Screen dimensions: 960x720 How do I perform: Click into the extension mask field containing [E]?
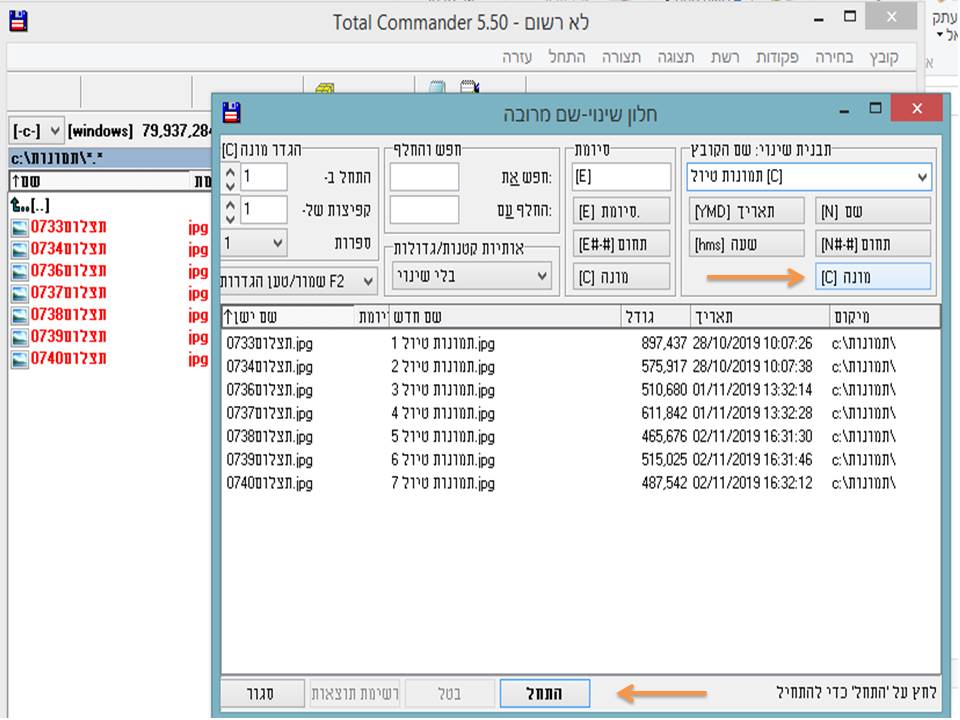pyautogui.click(x=621, y=177)
